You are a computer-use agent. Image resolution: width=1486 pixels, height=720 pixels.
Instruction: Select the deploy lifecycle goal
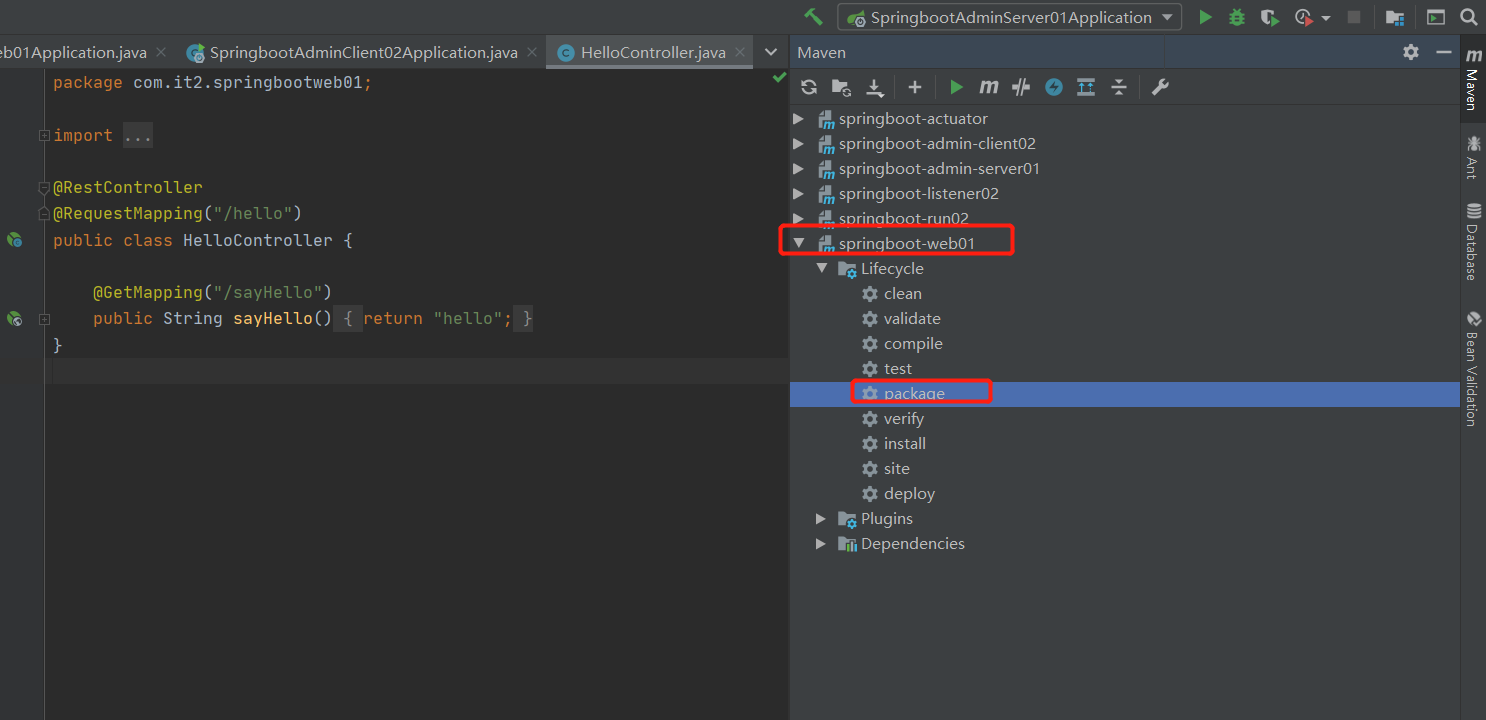(909, 493)
